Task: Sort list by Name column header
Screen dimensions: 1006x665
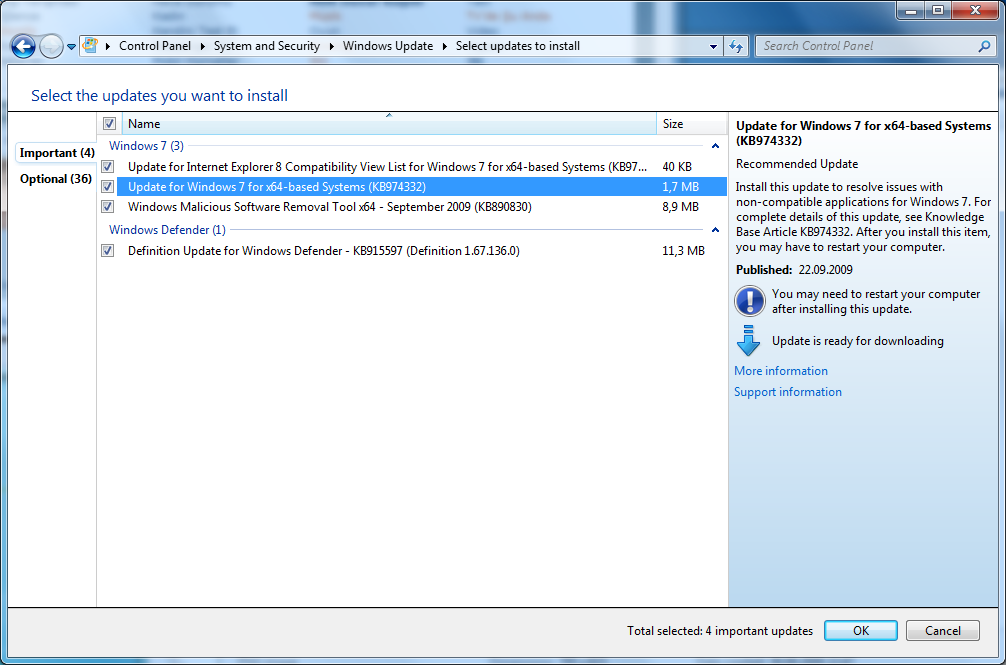Action: (x=388, y=124)
